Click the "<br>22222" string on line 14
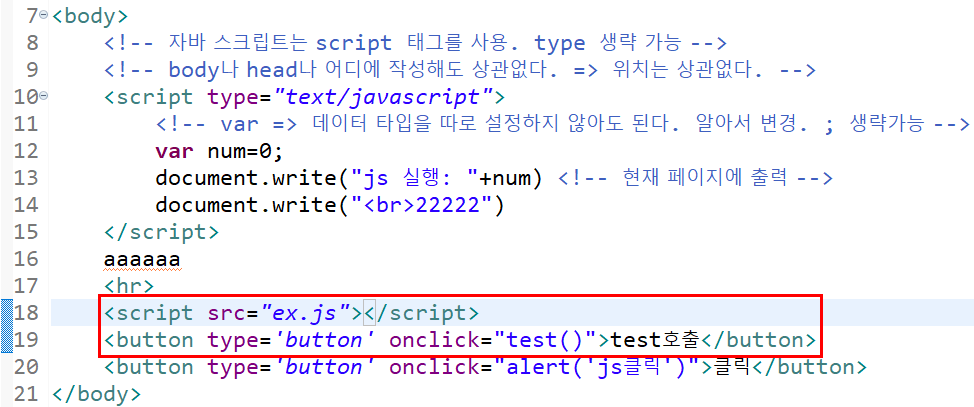 click(x=421, y=206)
